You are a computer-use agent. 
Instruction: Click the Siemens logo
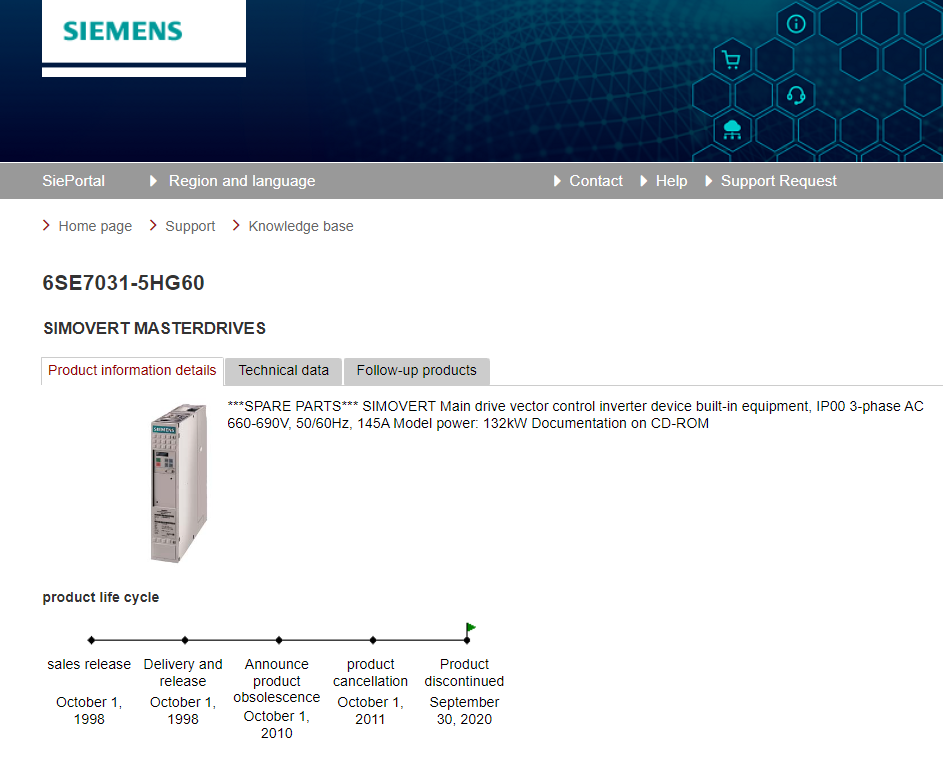[x=123, y=31]
